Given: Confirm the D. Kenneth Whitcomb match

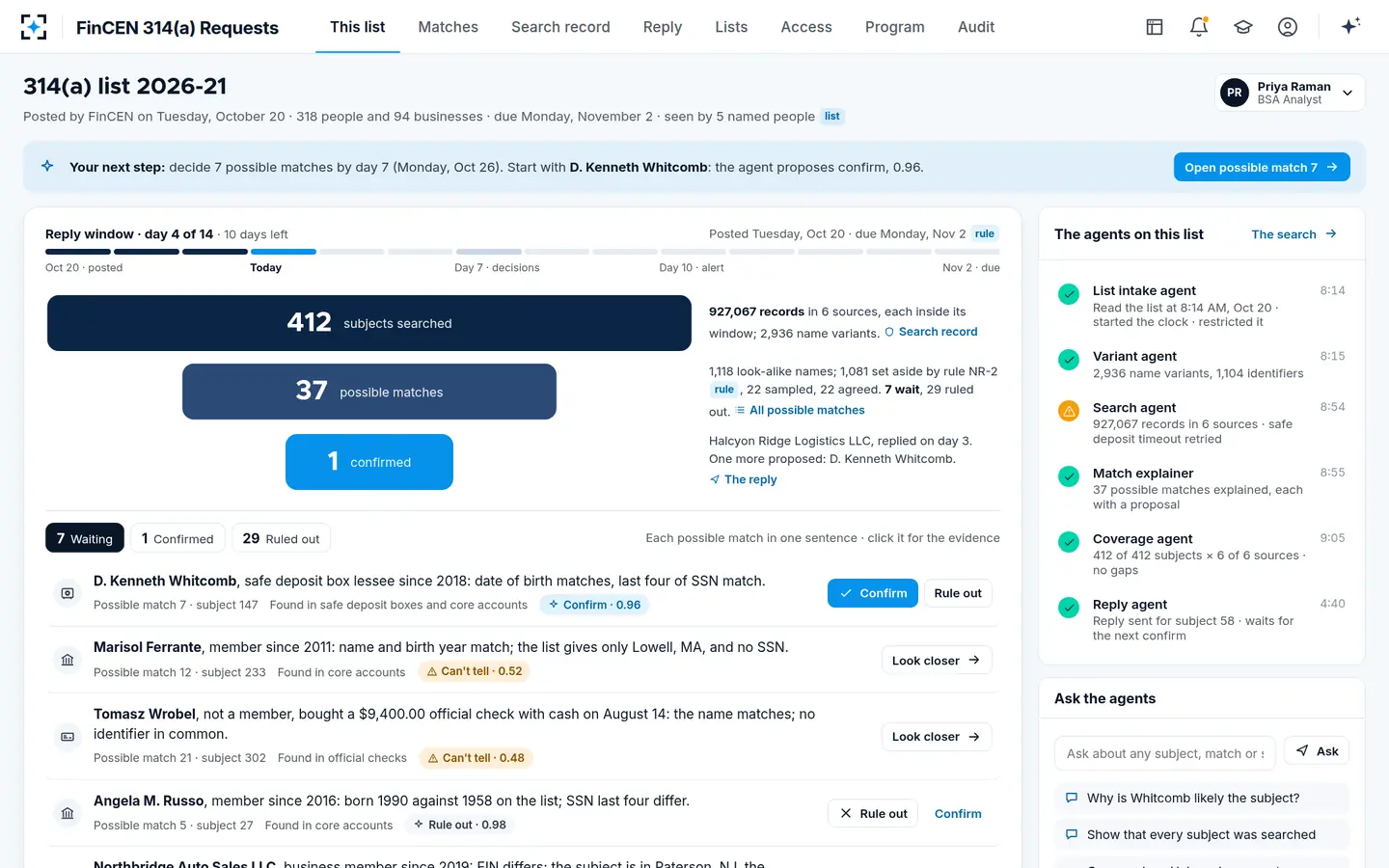Looking at the screenshot, I should 873,593.
